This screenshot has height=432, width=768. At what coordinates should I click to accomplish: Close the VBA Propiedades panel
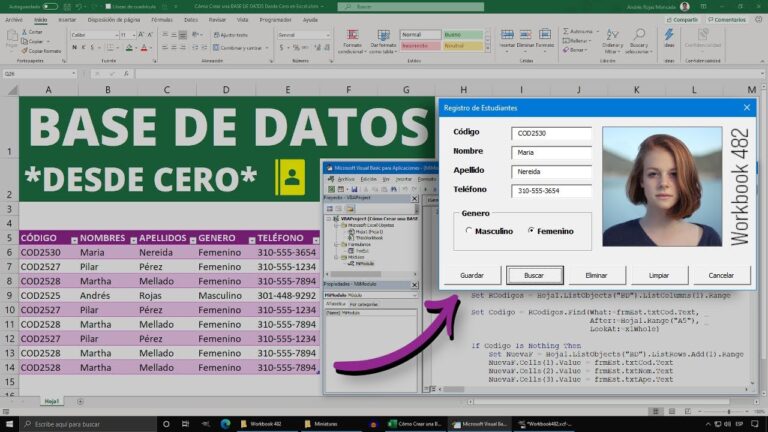(x=414, y=285)
